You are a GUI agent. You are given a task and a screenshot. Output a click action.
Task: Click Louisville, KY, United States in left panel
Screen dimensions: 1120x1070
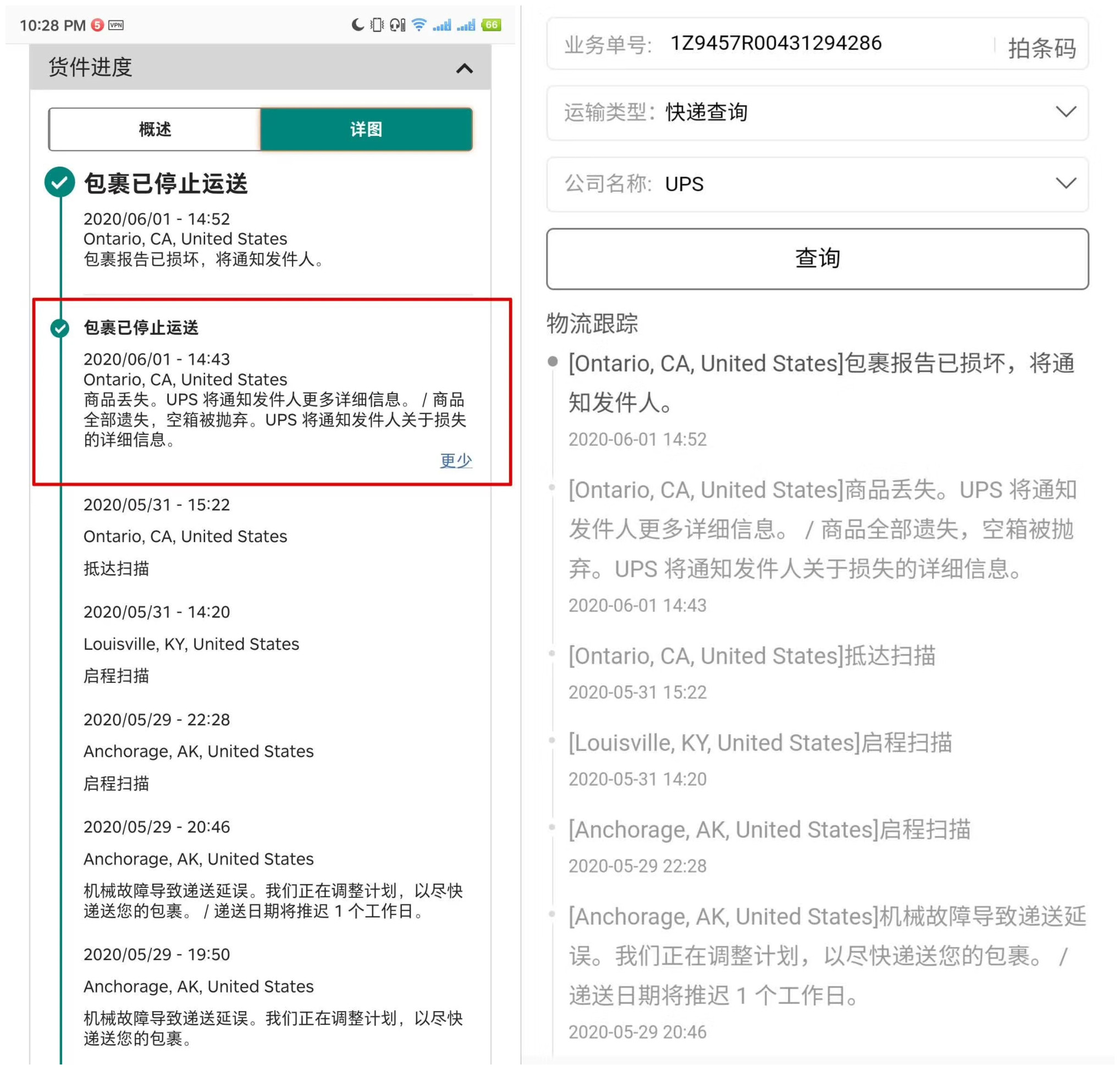pyautogui.click(x=191, y=644)
